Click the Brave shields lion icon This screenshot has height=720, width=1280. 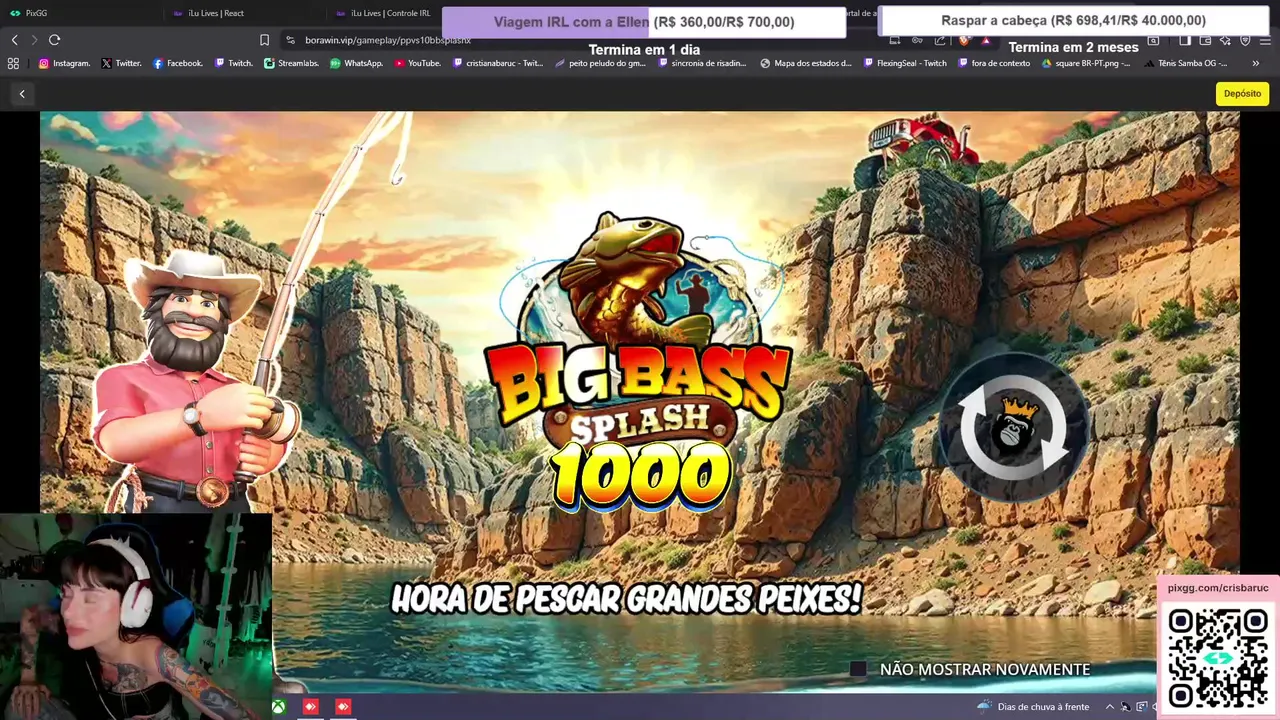[964, 40]
